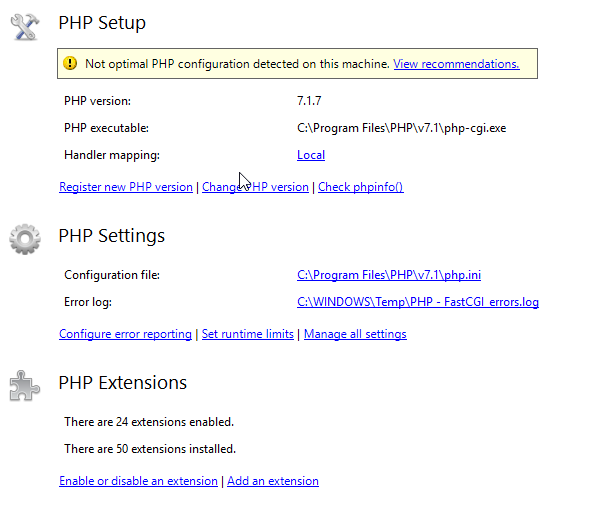This screenshot has width=595, height=523.
Task: Click the PHP Settings heading
Action: point(112,236)
